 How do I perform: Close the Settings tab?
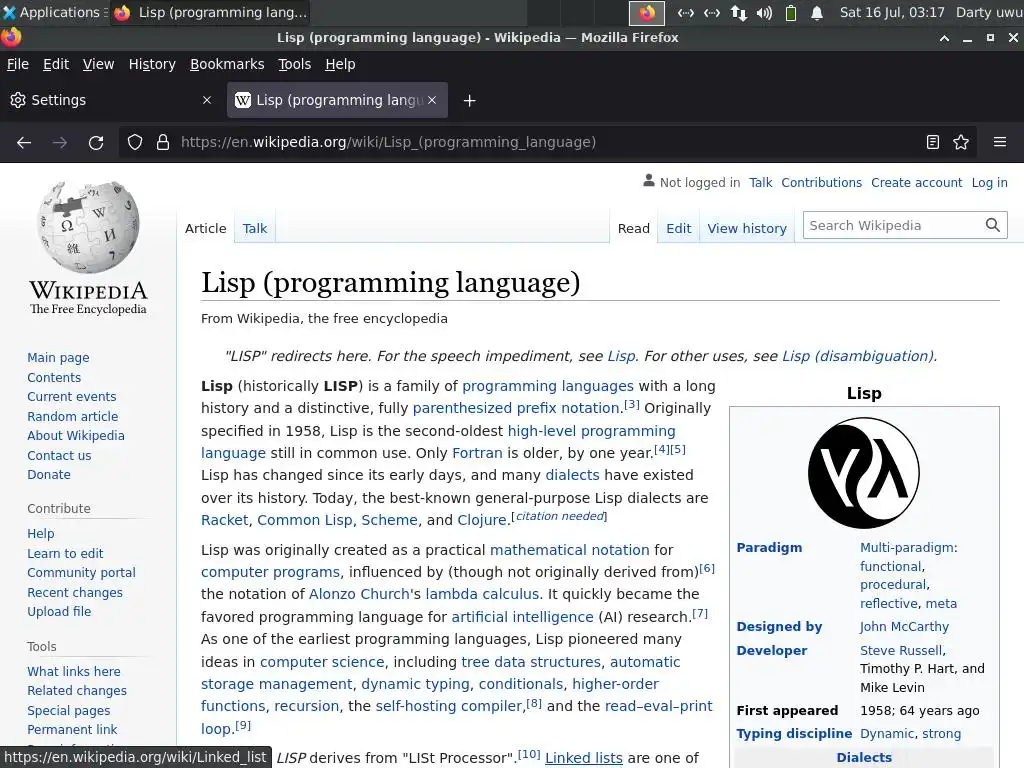pos(207,100)
